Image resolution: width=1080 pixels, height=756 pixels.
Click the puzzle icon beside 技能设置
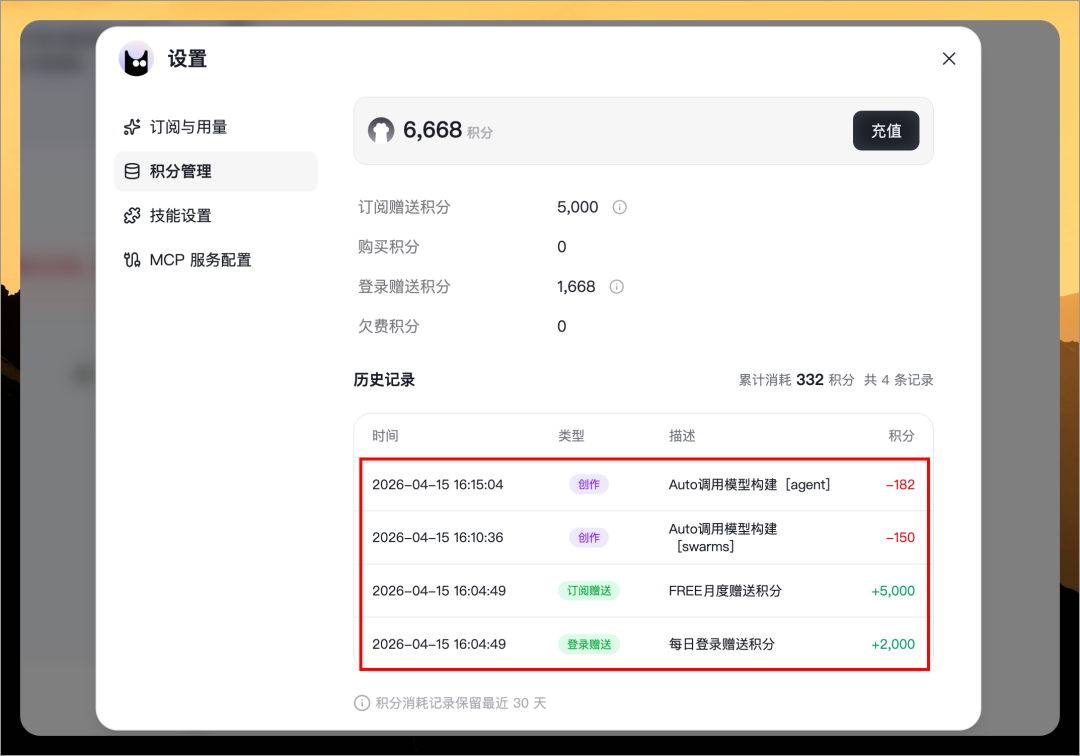(131, 215)
